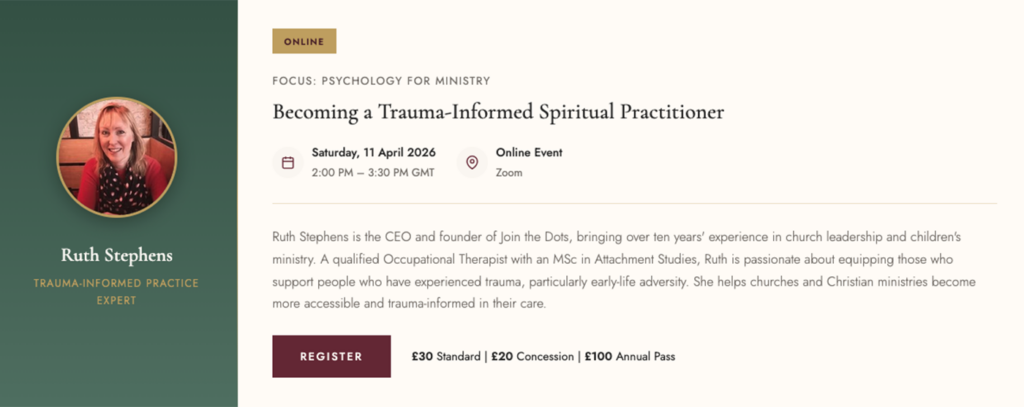Select the Saturday, 11 April 2026 date
Viewport: 1024px width, 407px height.
[372, 153]
